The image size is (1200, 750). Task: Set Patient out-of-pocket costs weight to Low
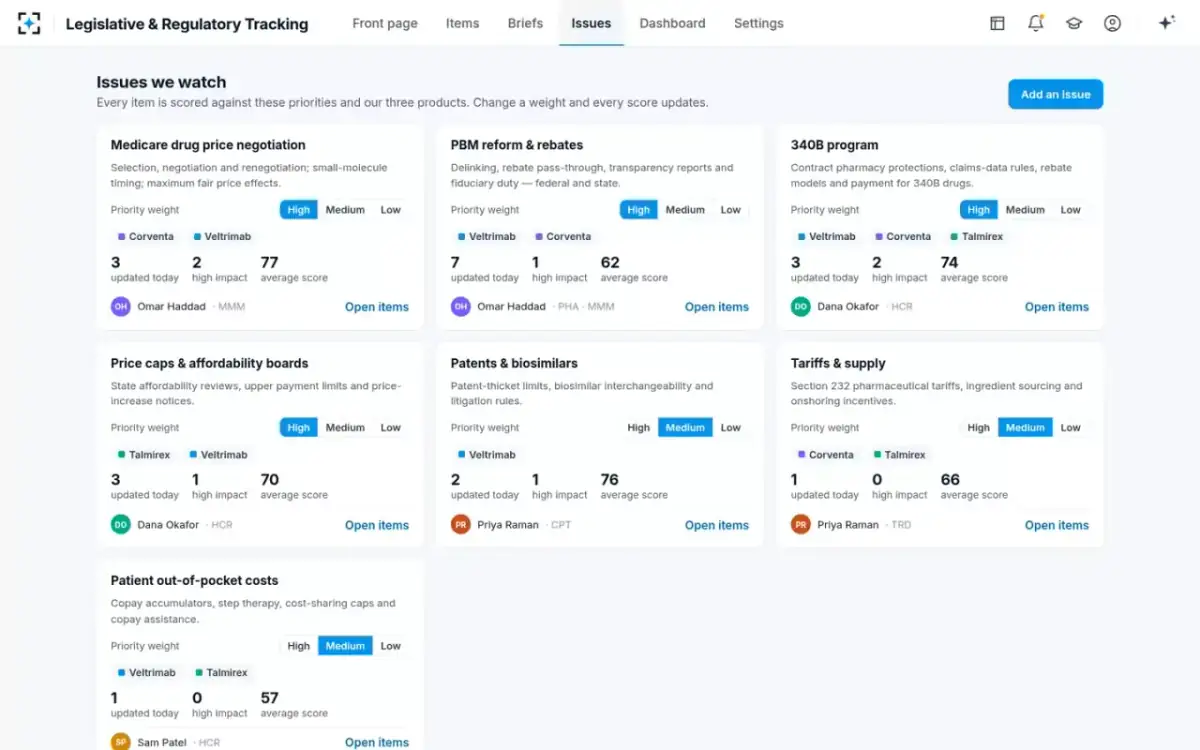[x=391, y=646]
